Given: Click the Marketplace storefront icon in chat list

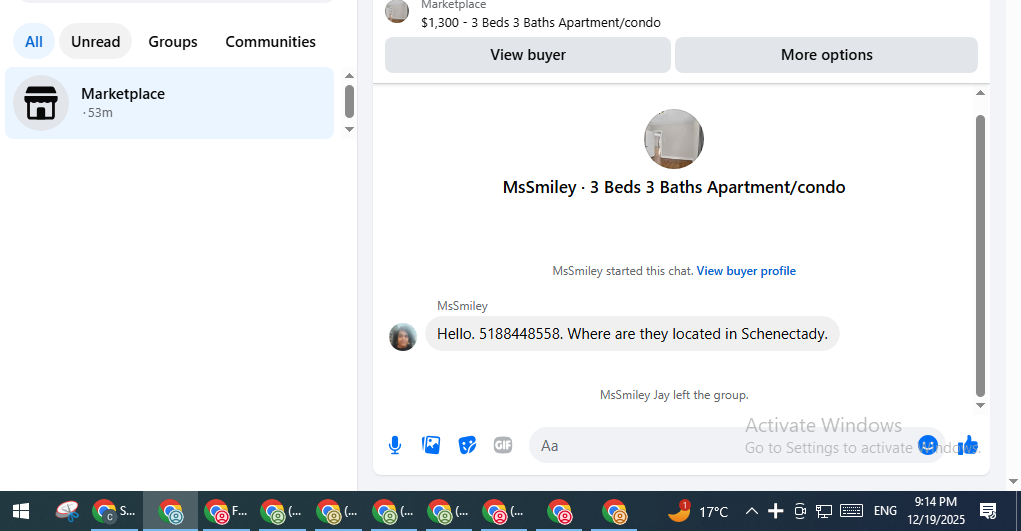Looking at the screenshot, I should pyautogui.click(x=41, y=103).
